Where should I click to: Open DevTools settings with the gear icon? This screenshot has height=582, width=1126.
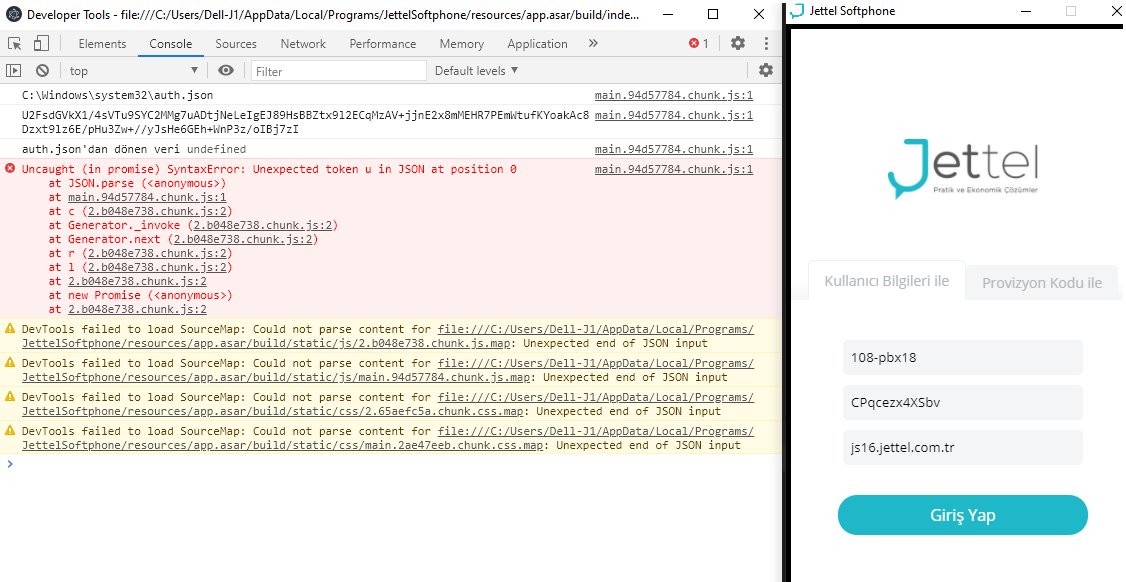coord(737,44)
